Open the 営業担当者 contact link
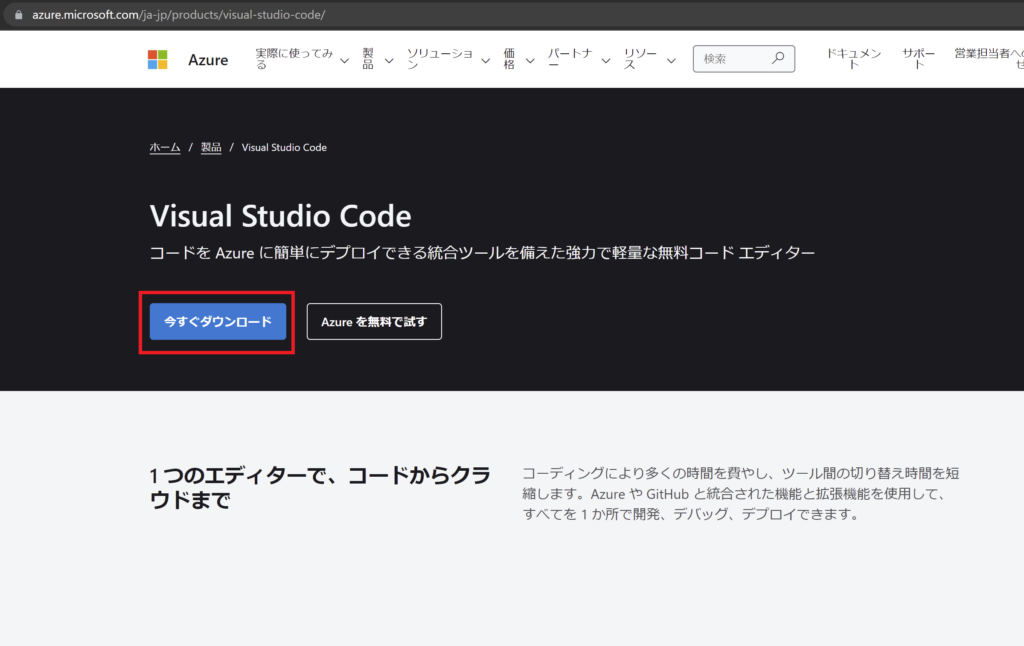Viewport: 1024px width, 646px height. tap(989, 59)
